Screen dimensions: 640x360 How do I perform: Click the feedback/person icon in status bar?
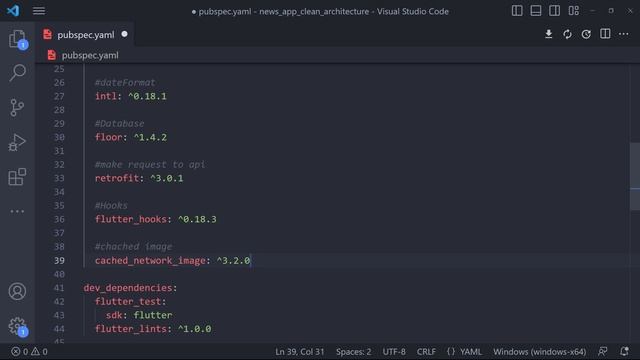point(603,351)
